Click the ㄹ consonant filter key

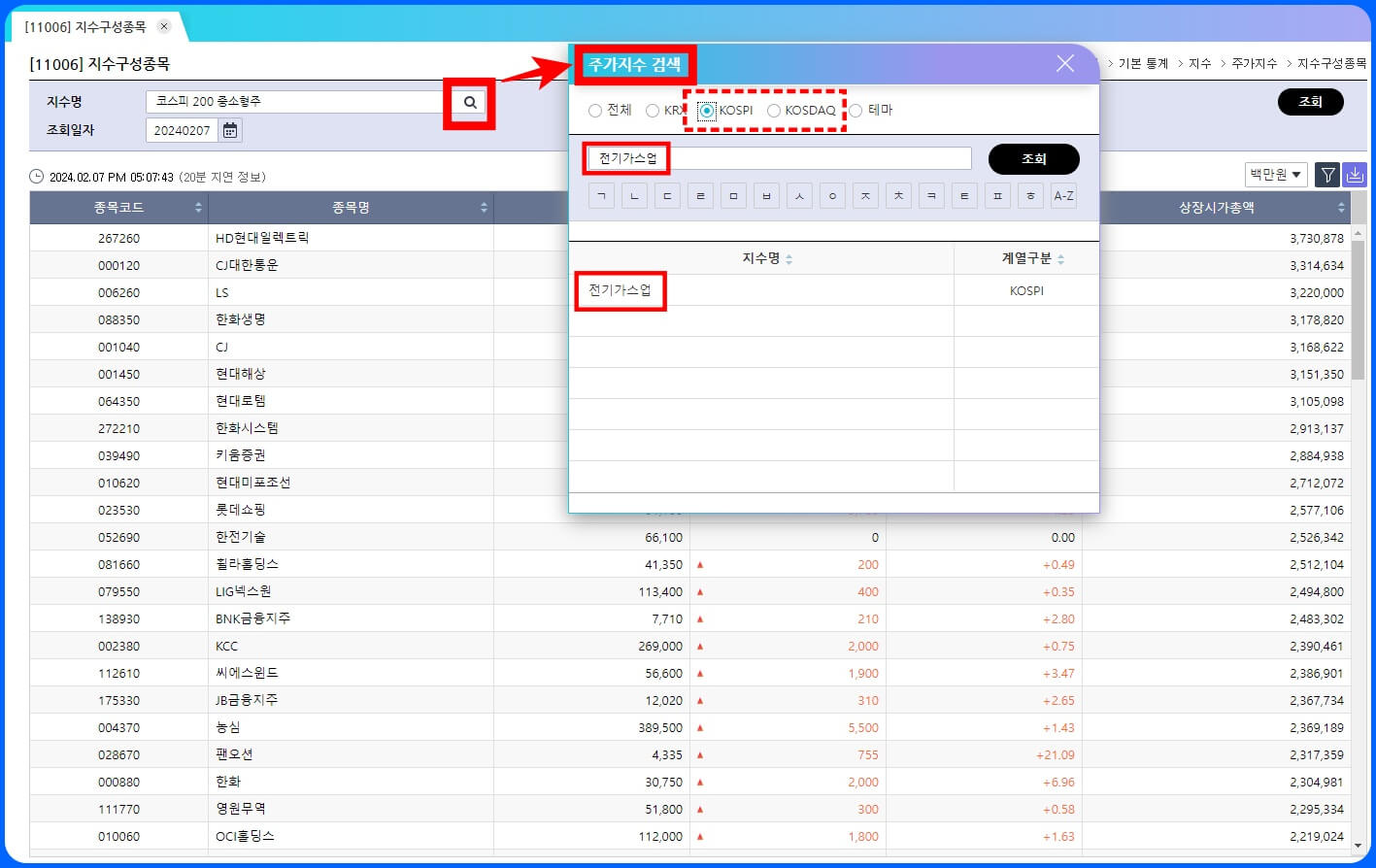700,195
